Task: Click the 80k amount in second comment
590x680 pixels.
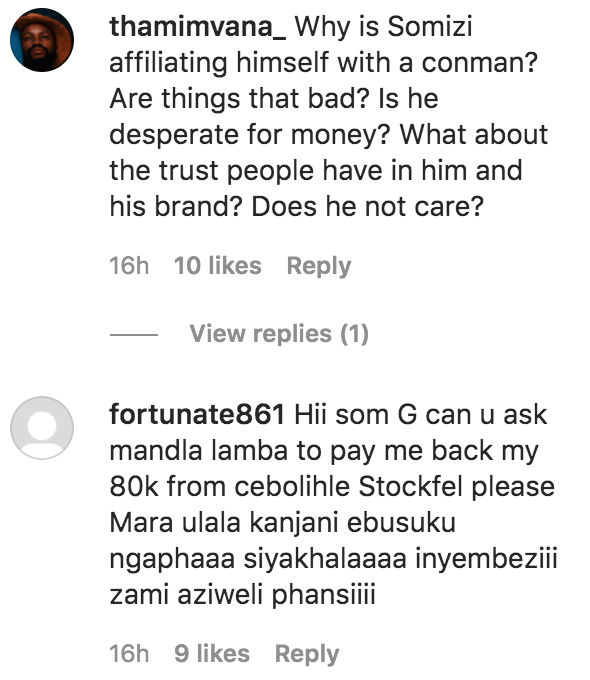Action: tap(134, 487)
